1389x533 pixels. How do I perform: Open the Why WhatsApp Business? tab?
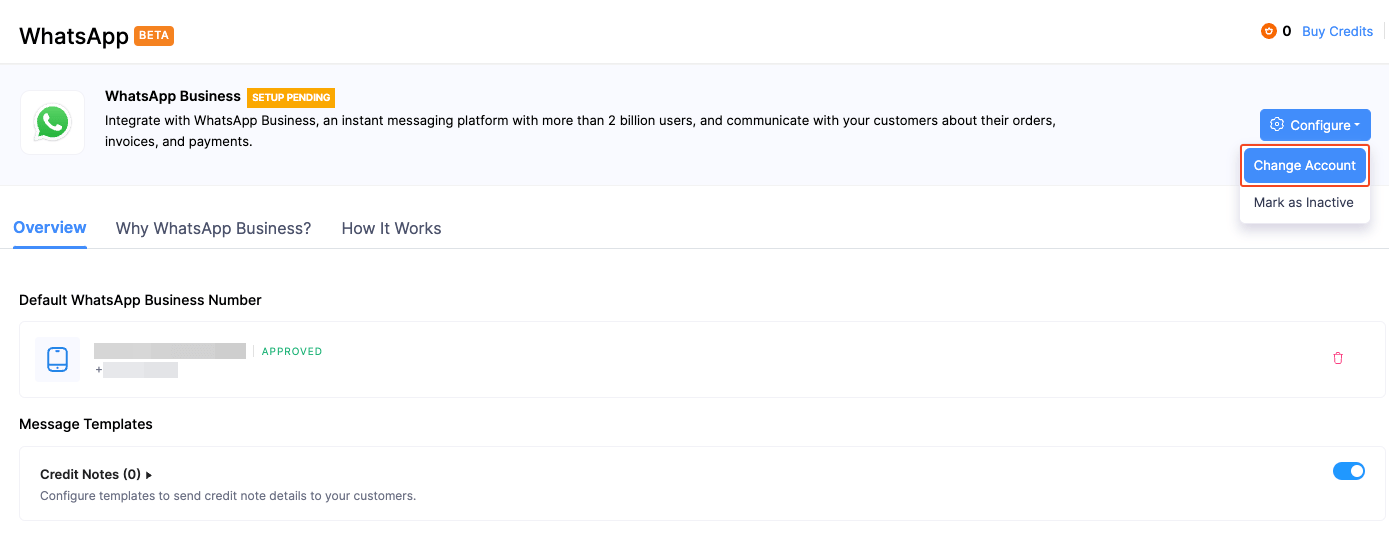click(213, 228)
